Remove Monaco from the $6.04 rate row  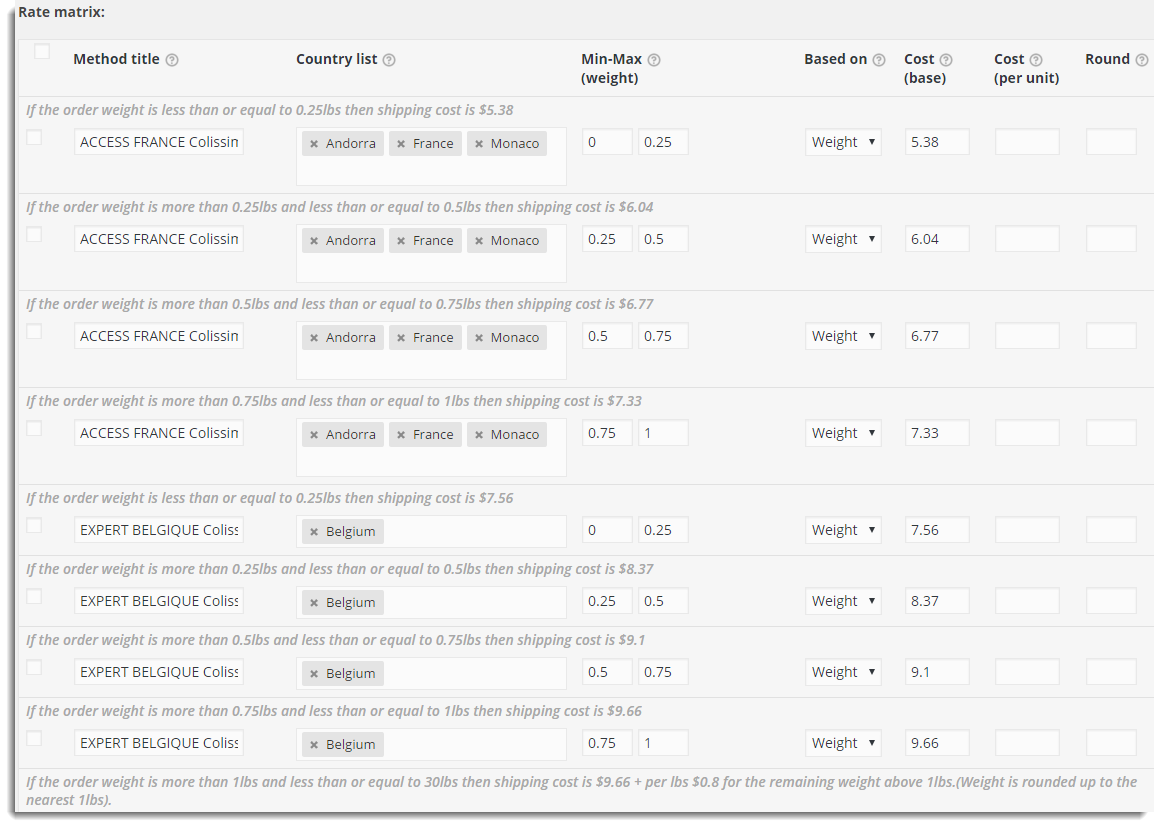point(479,241)
